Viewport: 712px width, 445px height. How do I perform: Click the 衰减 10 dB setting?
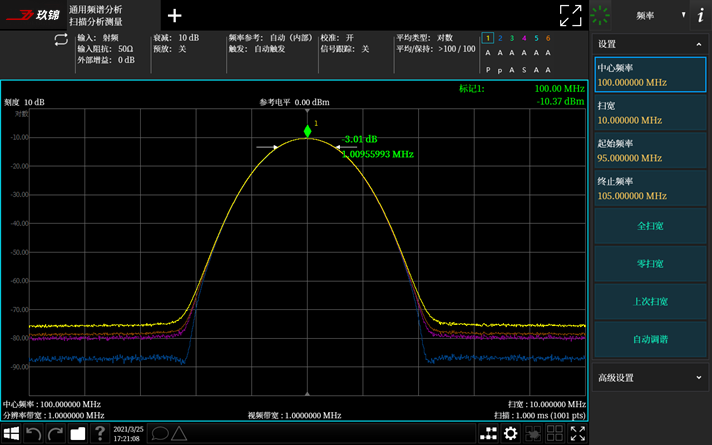(176, 38)
